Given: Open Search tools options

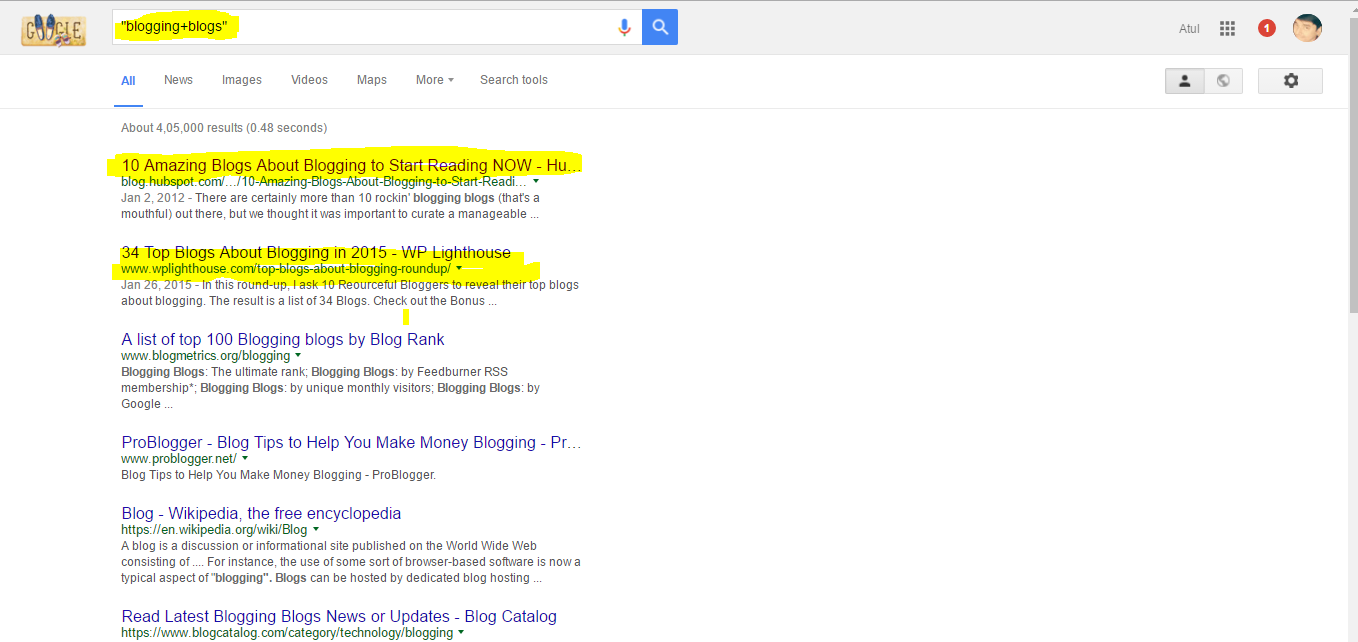Looking at the screenshot, I should coord(514,80).
